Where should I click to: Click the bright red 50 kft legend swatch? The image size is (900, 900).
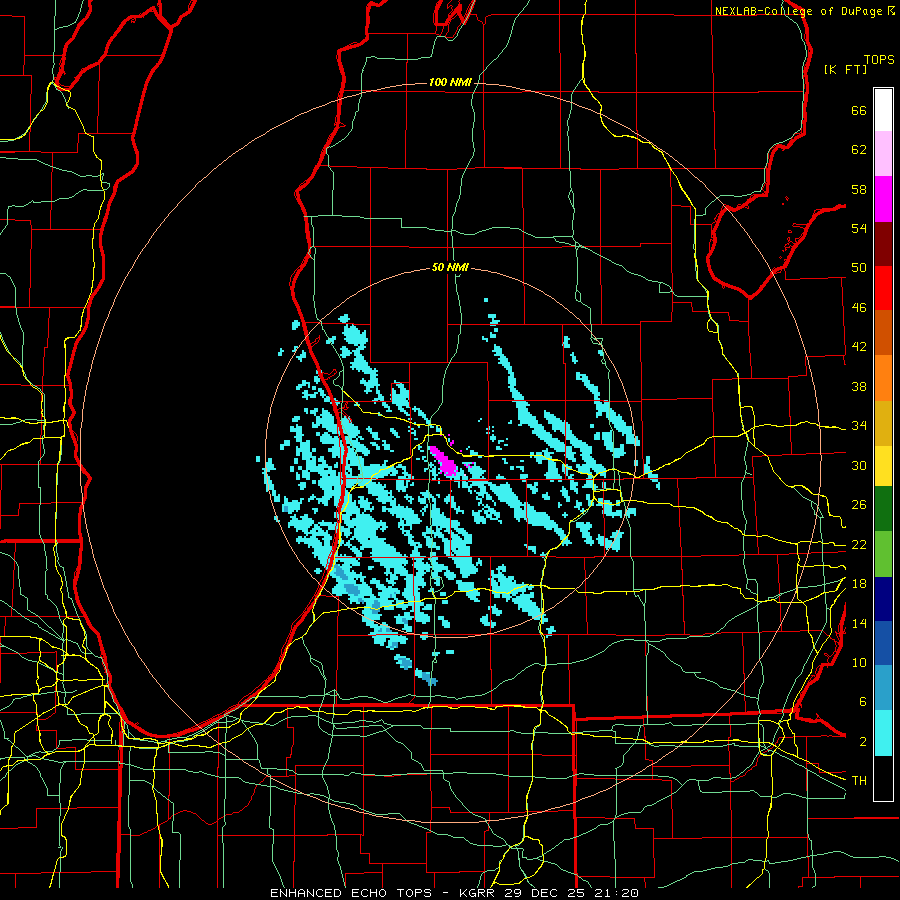point(883,288)
